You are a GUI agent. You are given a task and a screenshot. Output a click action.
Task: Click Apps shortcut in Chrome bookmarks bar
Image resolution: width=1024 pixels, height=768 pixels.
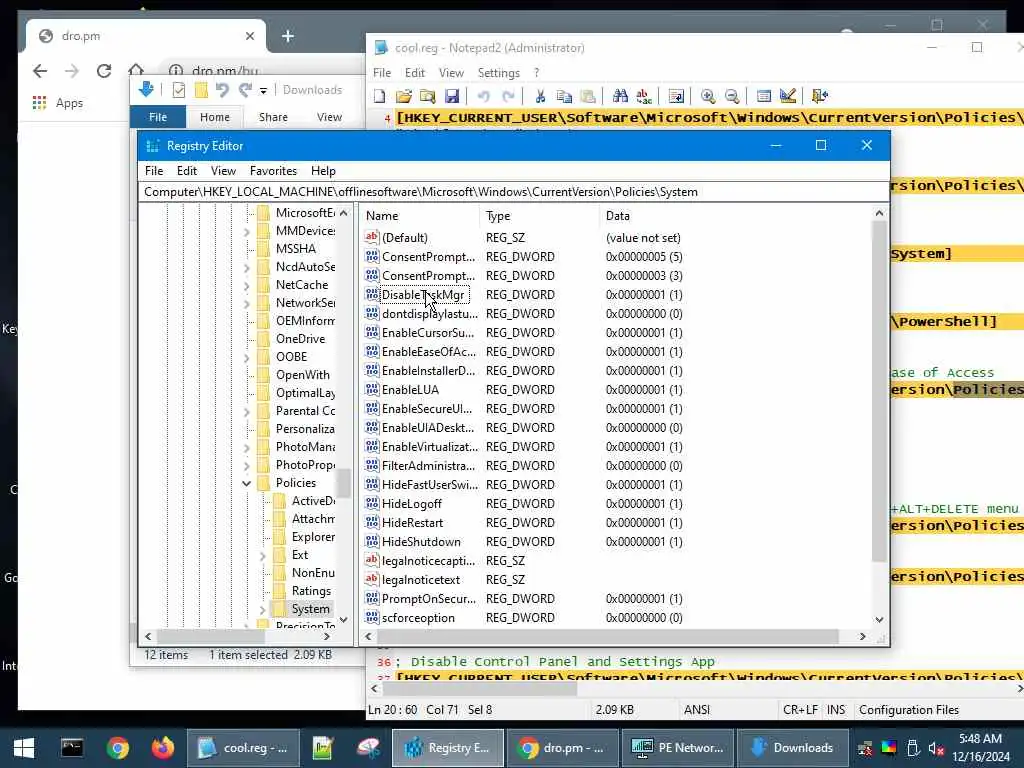(58, 103)
